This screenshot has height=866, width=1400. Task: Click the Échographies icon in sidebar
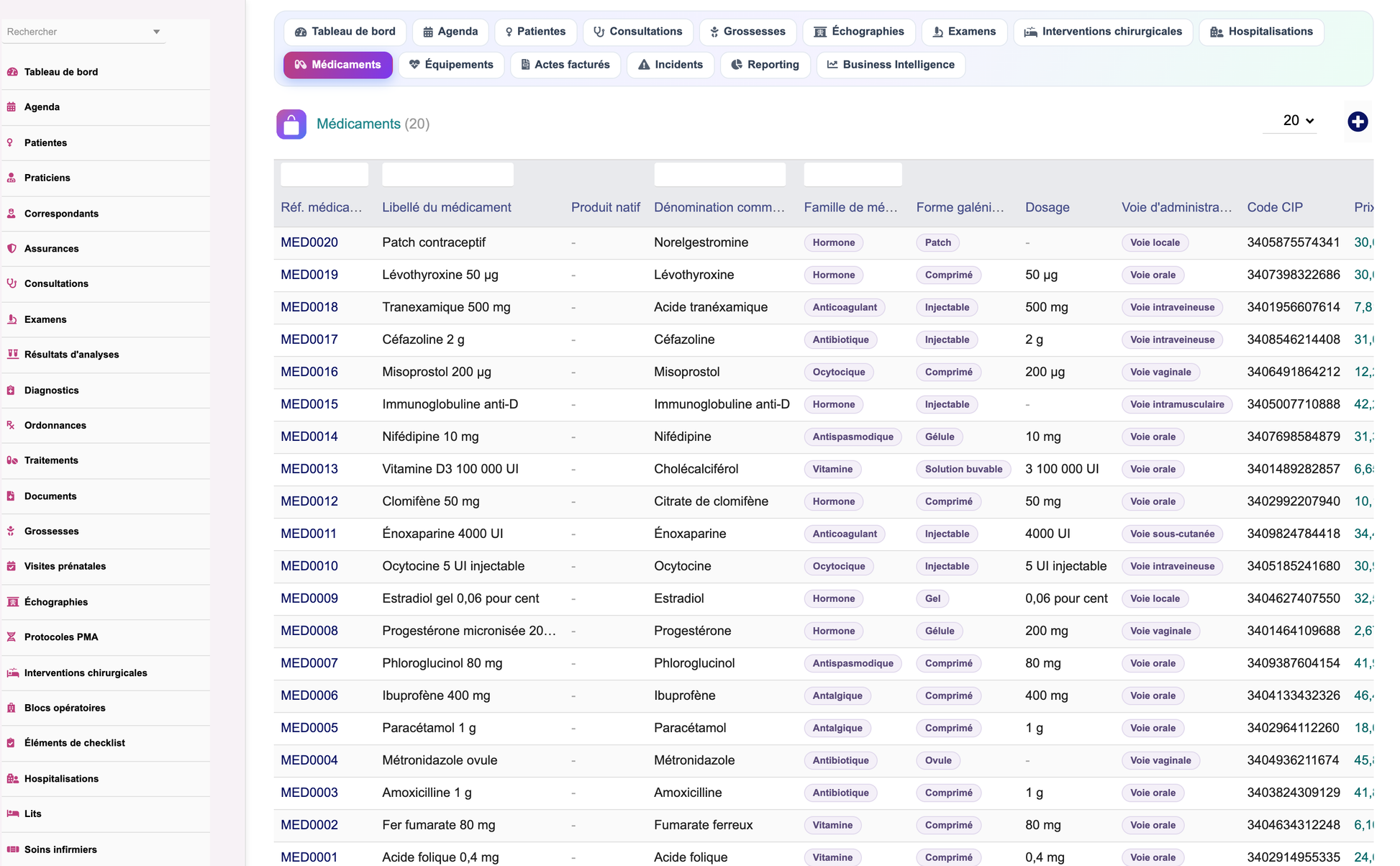pos(12,602)
